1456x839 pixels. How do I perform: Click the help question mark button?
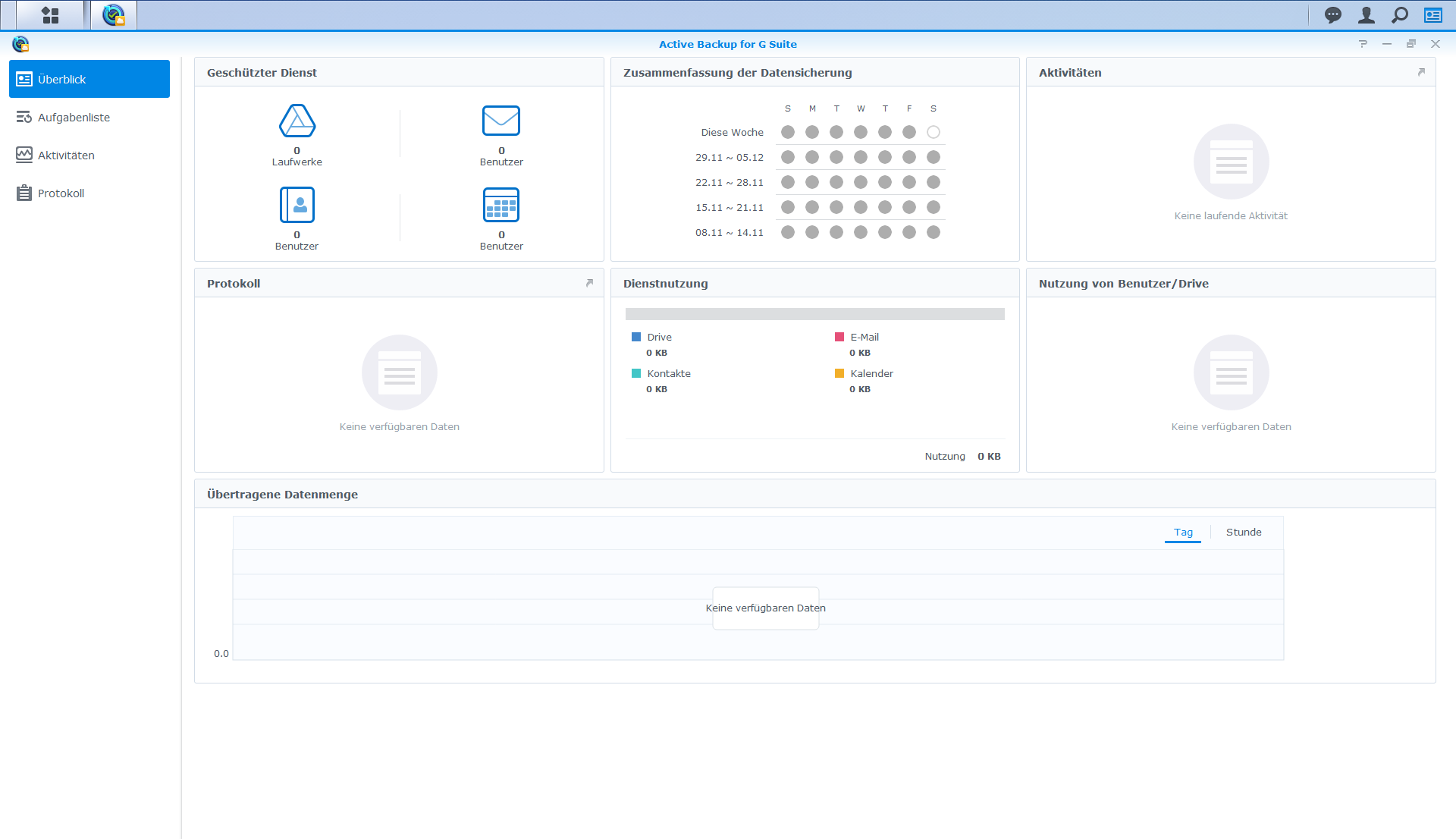pyautogui.click(x=1363, y=44)
